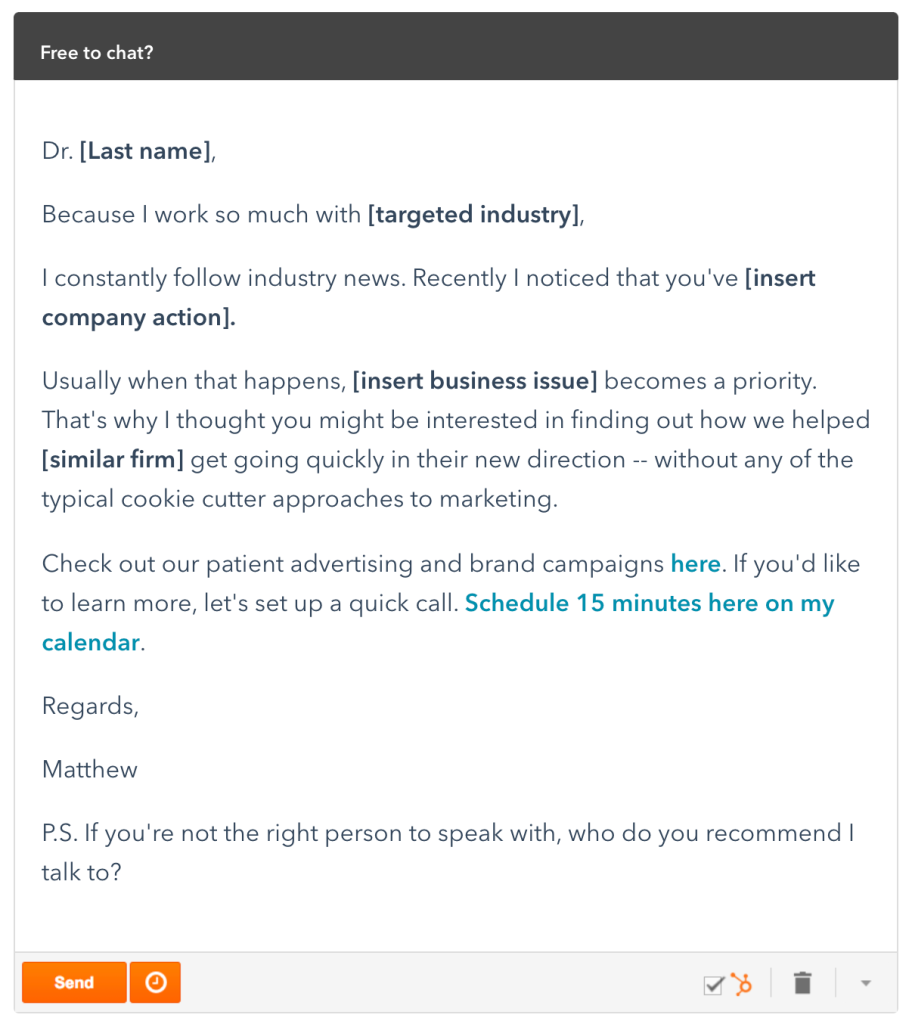Click the [Last name] placeholder

click(146, 151)
